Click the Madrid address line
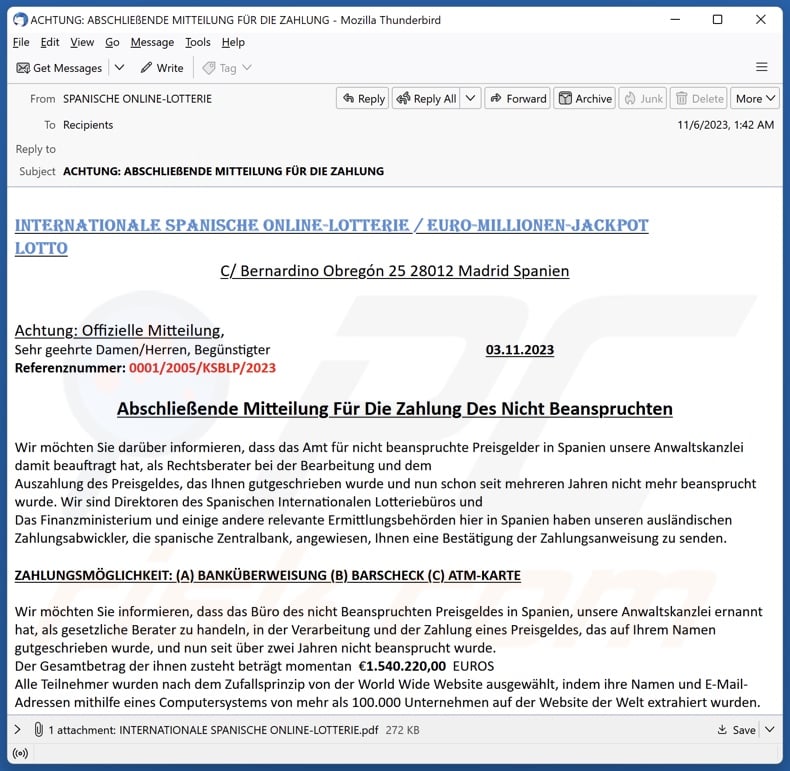 tap(394, 271)
